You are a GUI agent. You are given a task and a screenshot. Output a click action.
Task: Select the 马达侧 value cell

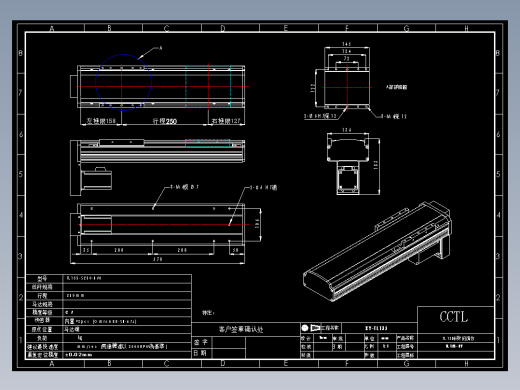72,329
